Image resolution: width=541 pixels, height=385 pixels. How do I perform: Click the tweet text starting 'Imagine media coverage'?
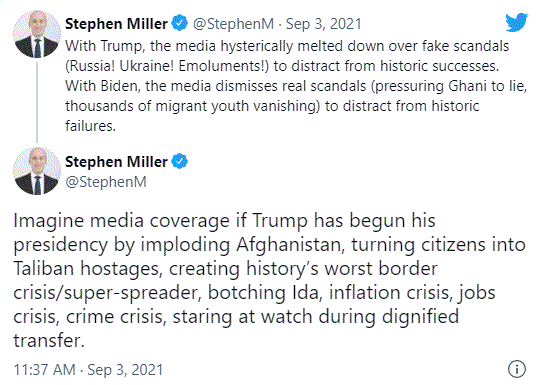click(269, 280)
